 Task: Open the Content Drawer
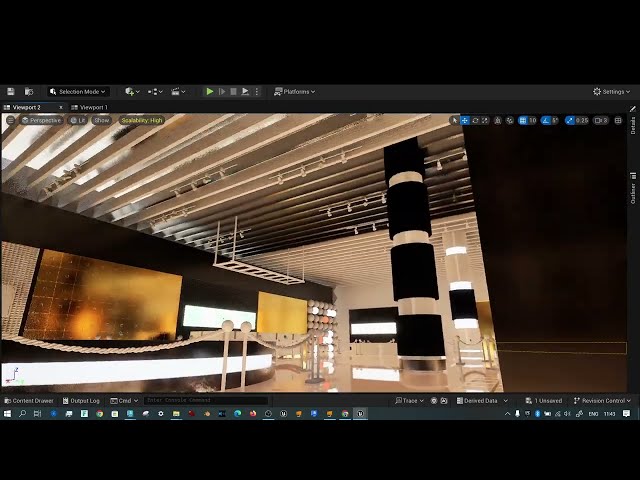[29, 401]
